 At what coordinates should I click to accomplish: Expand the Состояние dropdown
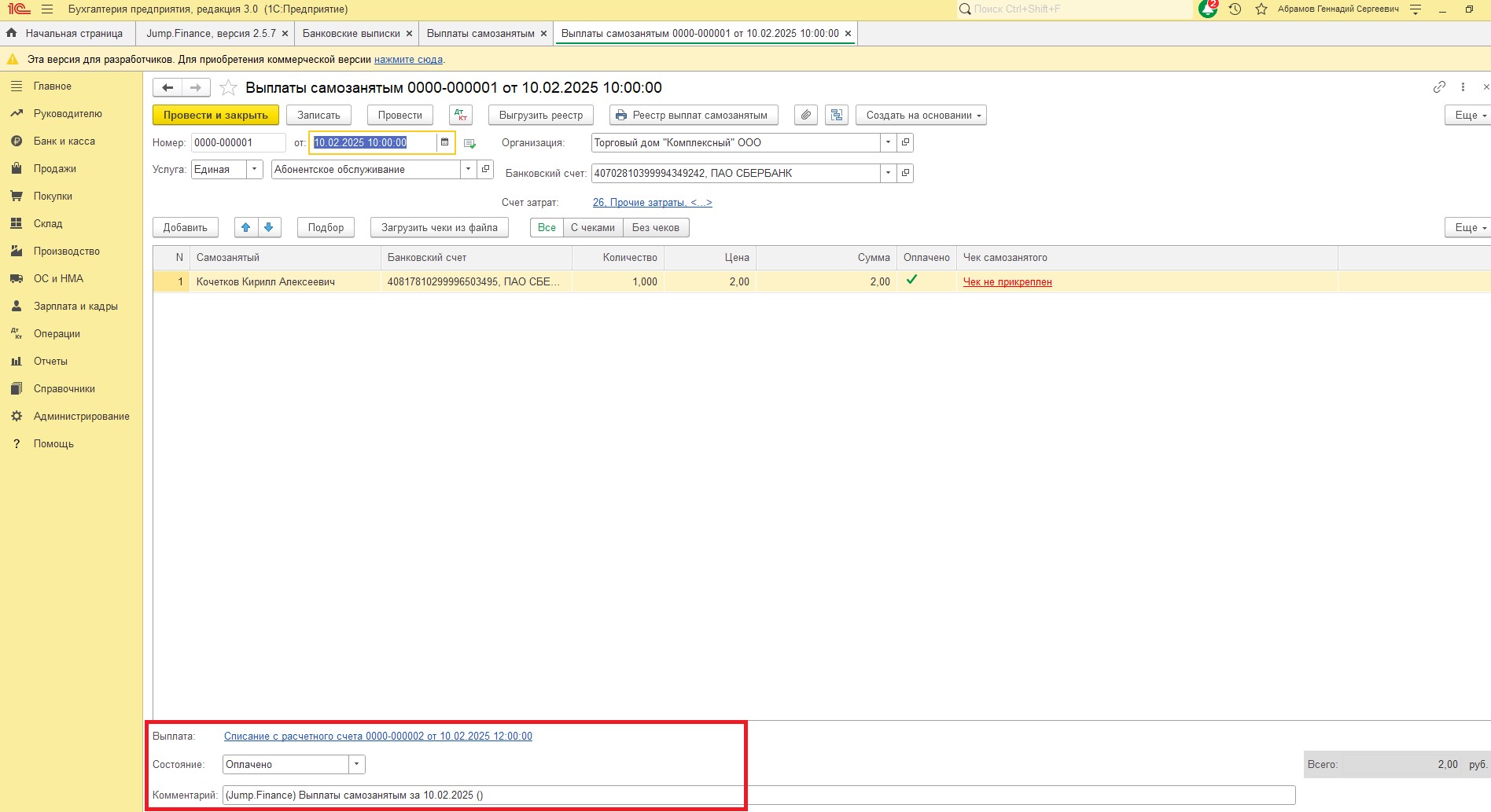(x=357, y=764)
